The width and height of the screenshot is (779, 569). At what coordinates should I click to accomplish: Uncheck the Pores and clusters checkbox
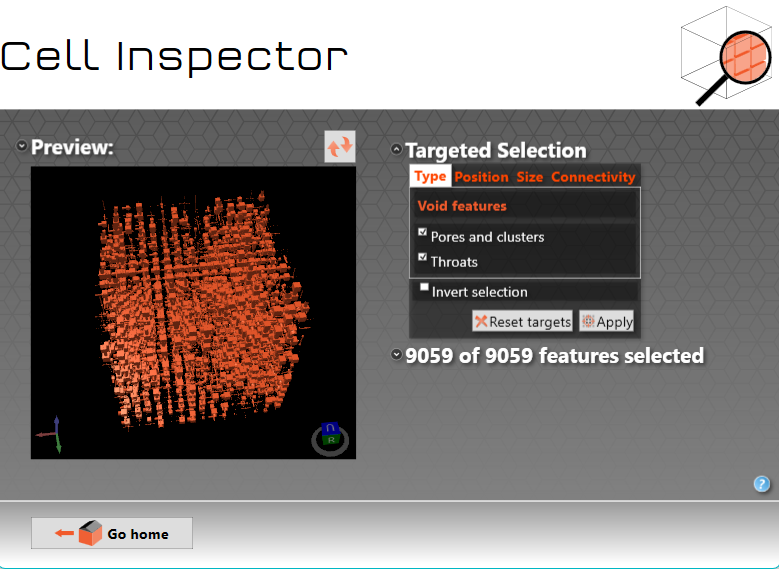point(423,232)
